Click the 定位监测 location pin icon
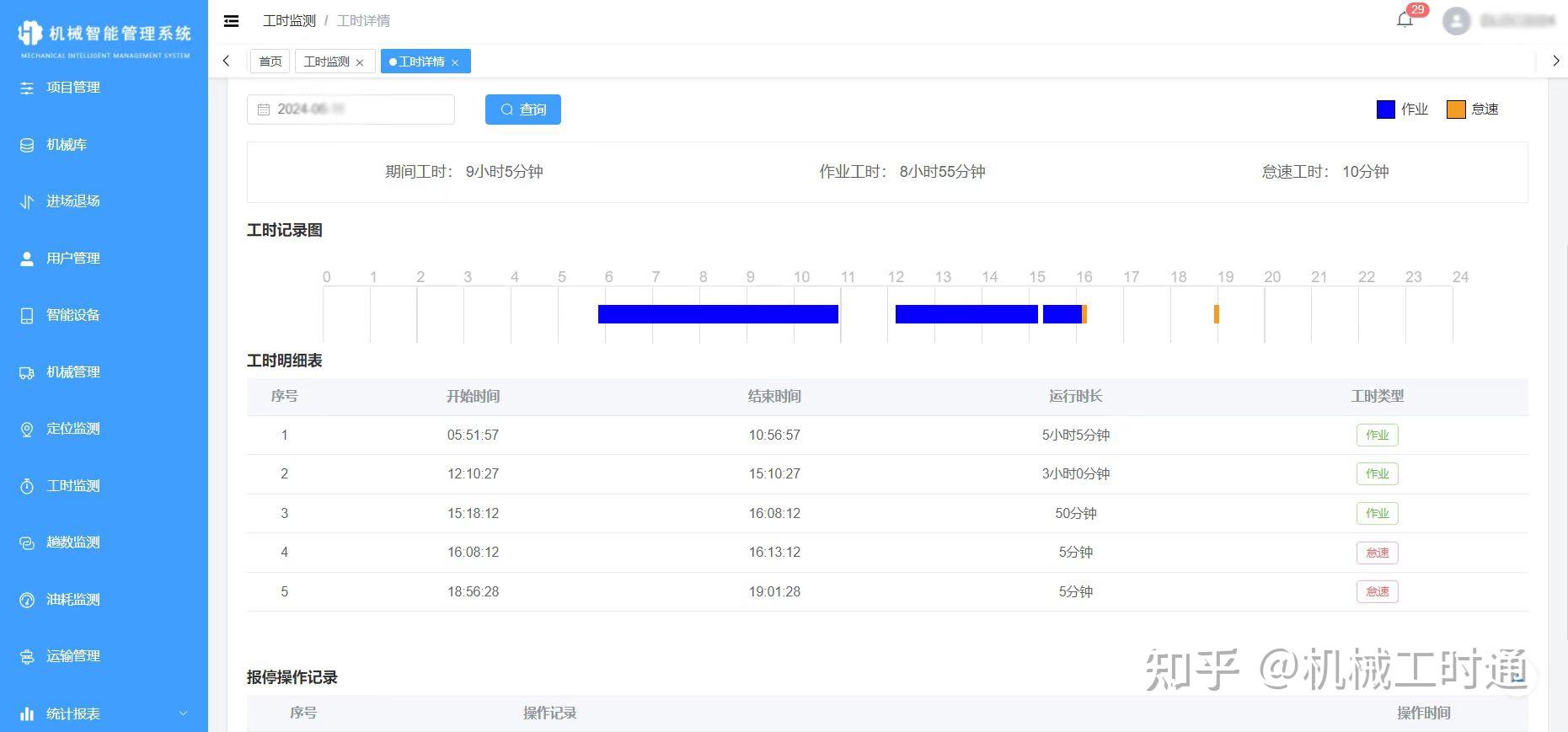 [x=27, y=430]
